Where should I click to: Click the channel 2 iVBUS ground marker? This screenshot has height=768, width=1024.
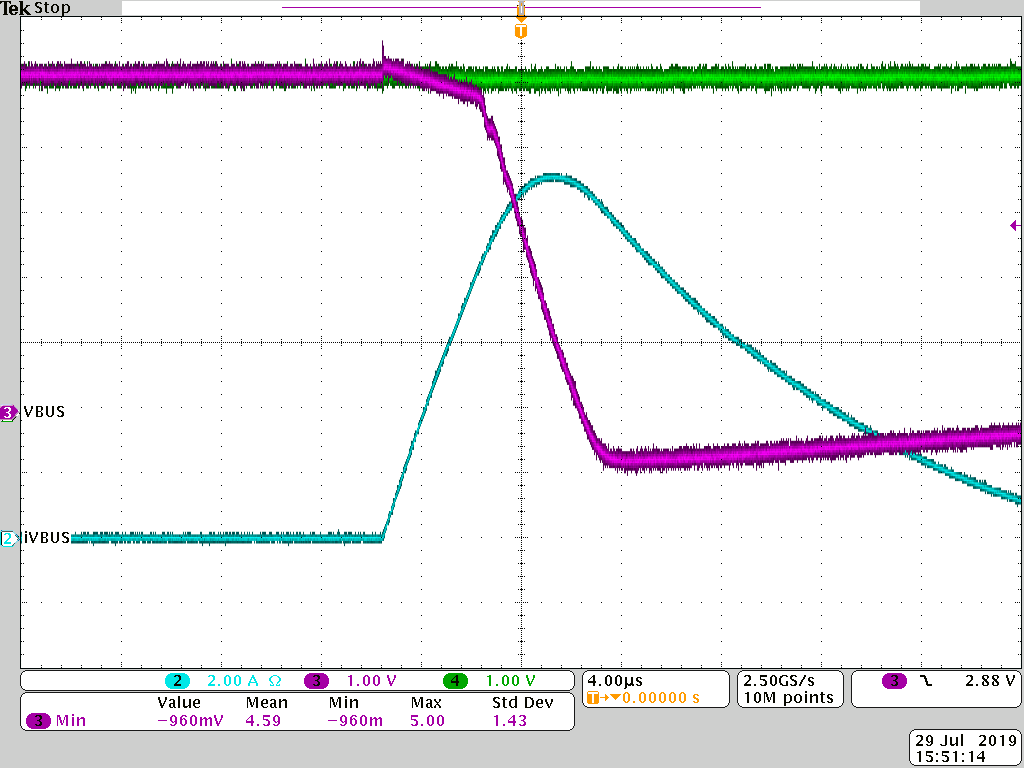click(8, 538)
